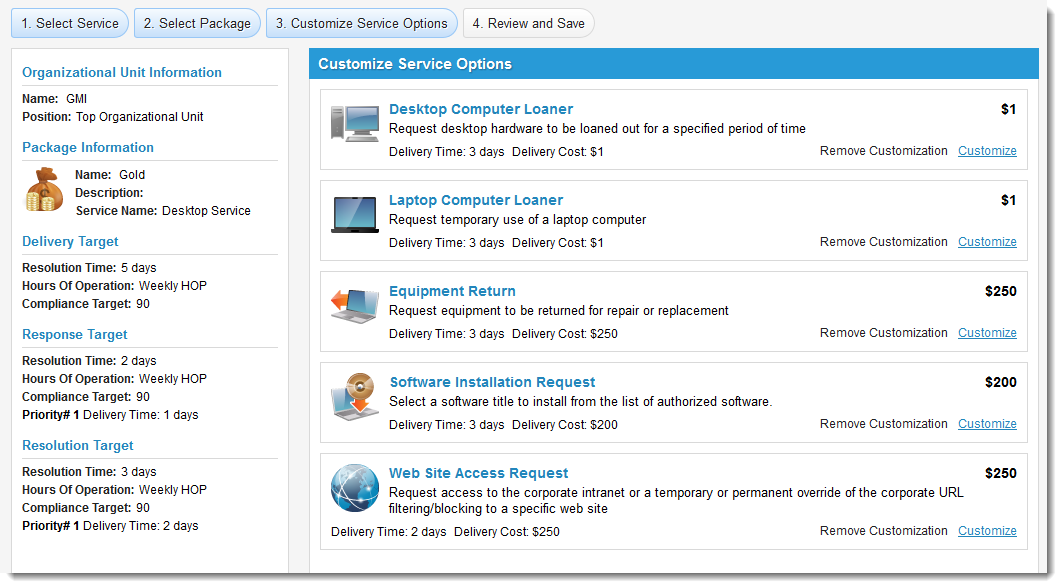Open the Software Installation Request title link

coord(492,382)
